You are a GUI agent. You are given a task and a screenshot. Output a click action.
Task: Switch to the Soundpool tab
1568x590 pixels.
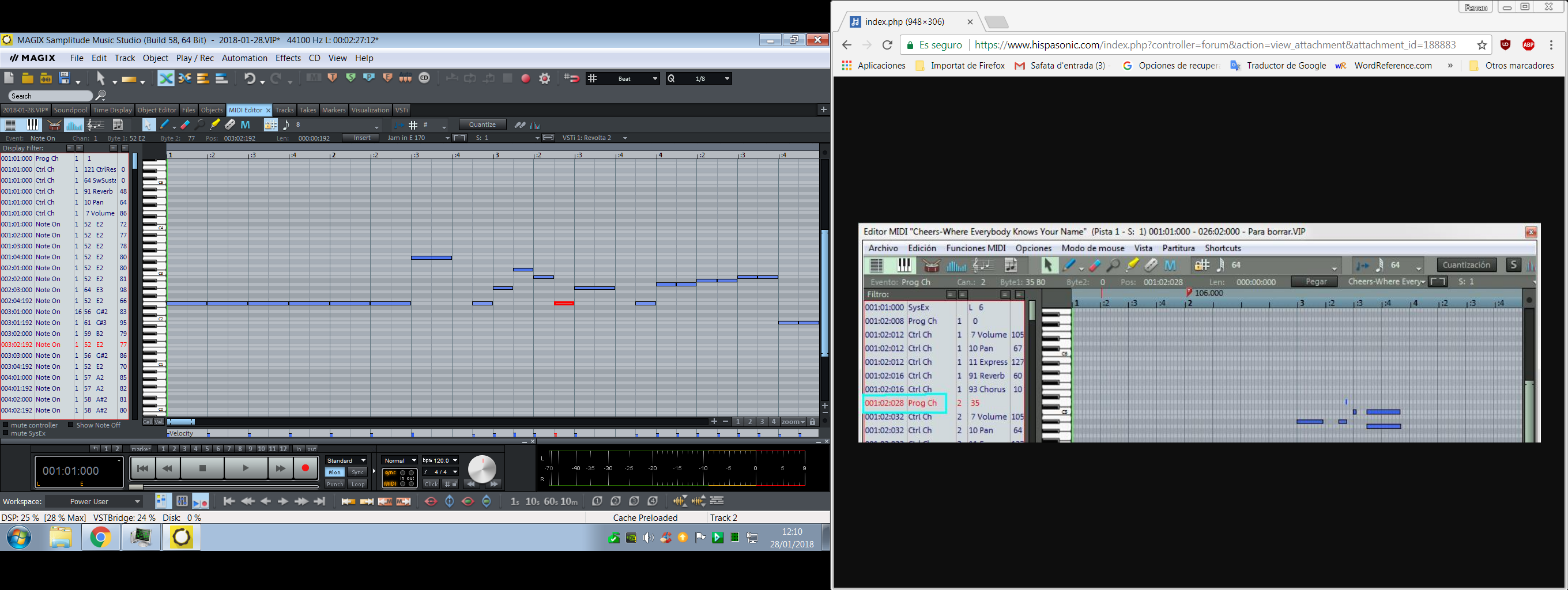point(70,110)
